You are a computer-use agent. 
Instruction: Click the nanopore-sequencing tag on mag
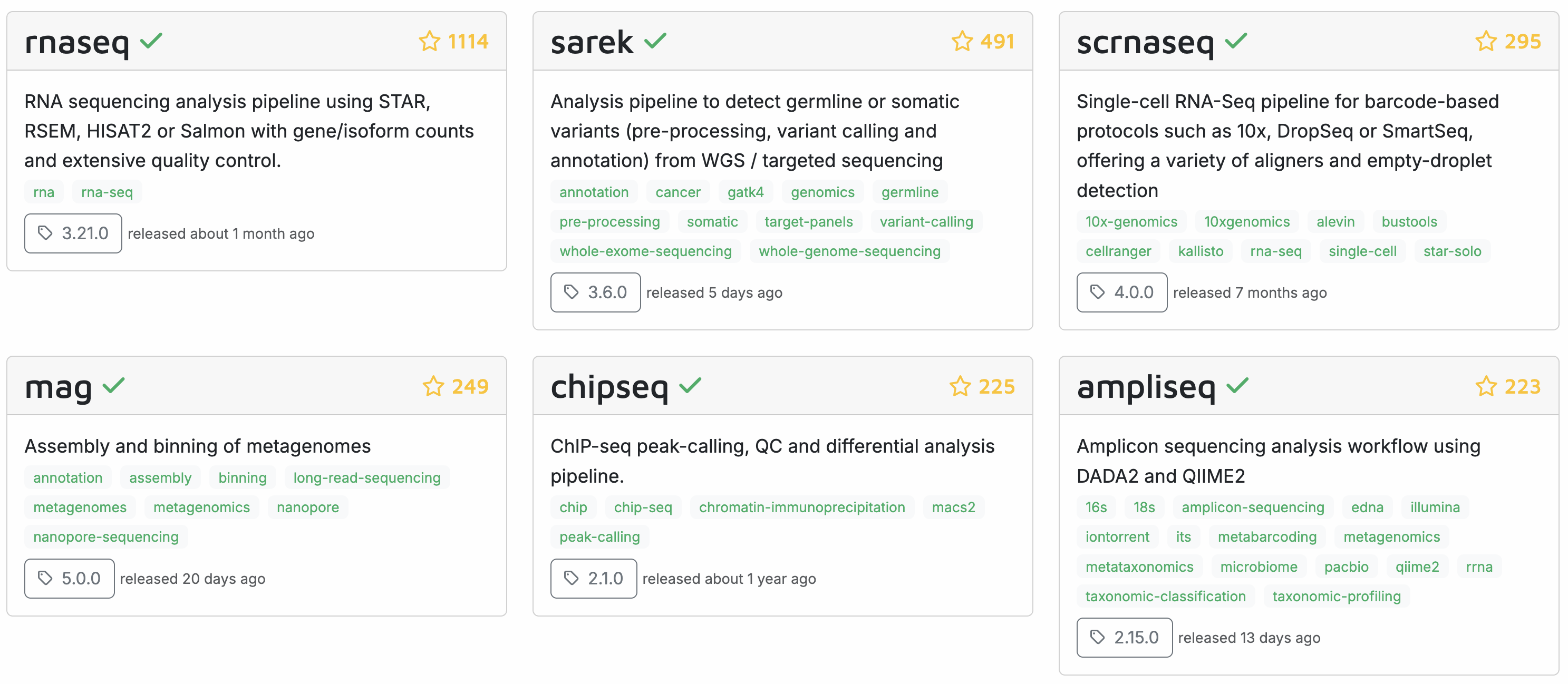tap(106, 537)
